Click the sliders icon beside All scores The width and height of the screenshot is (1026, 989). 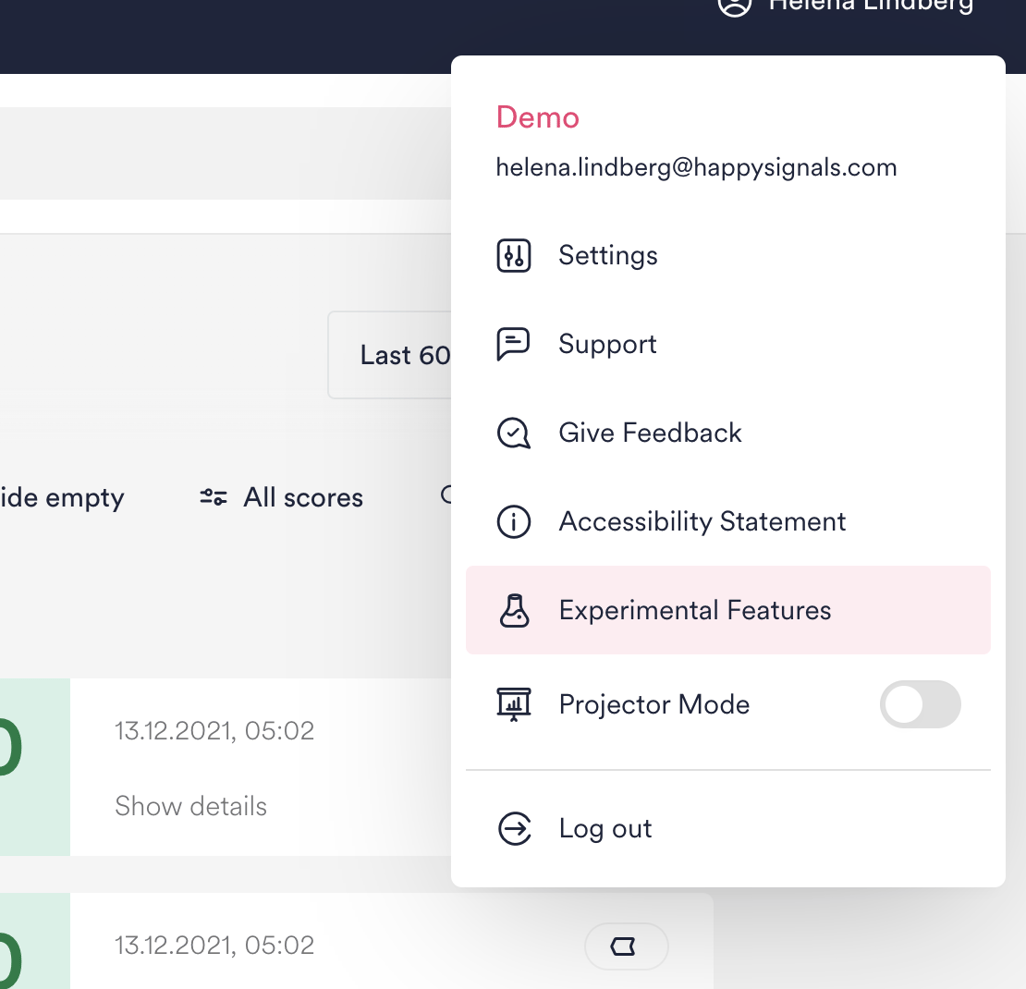click(x=213, y=497)
